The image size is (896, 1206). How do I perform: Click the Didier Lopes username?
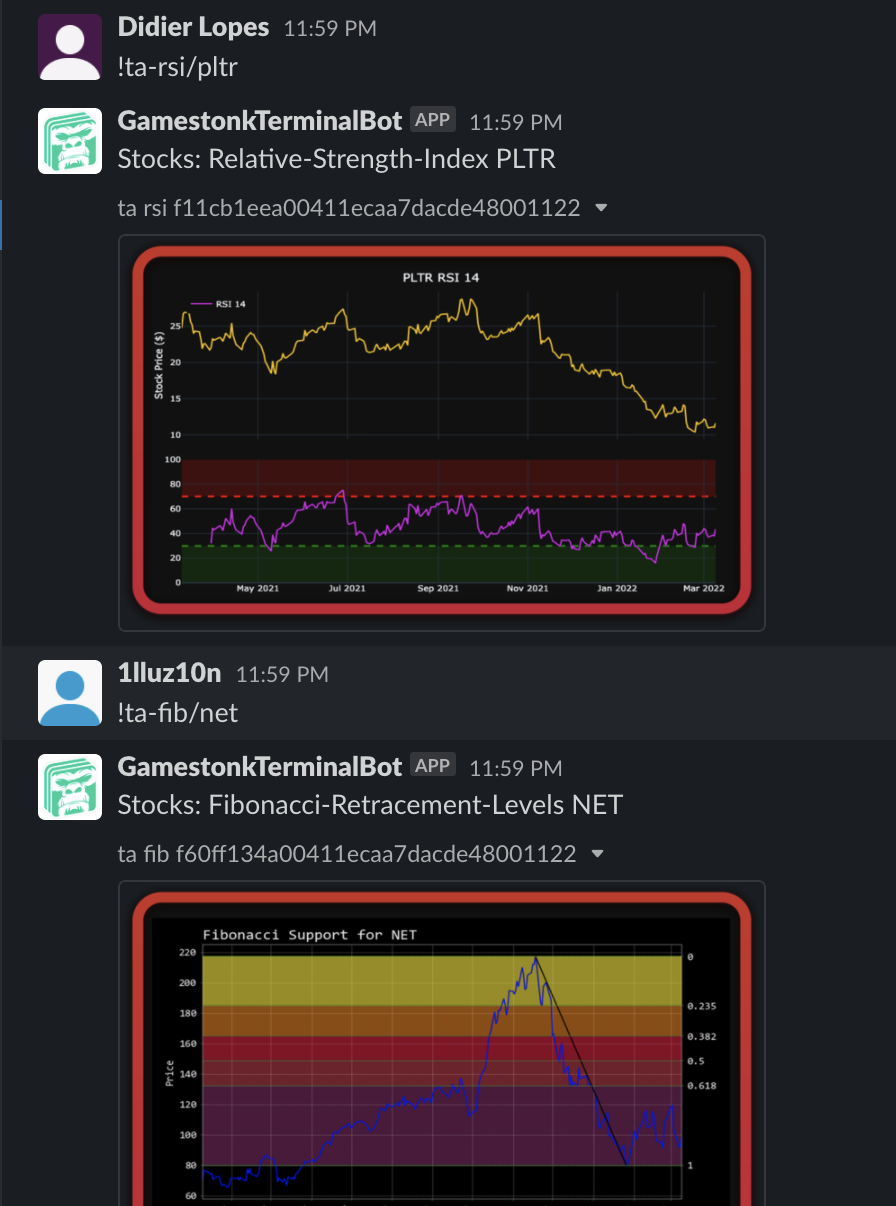[x=193, y=27]
